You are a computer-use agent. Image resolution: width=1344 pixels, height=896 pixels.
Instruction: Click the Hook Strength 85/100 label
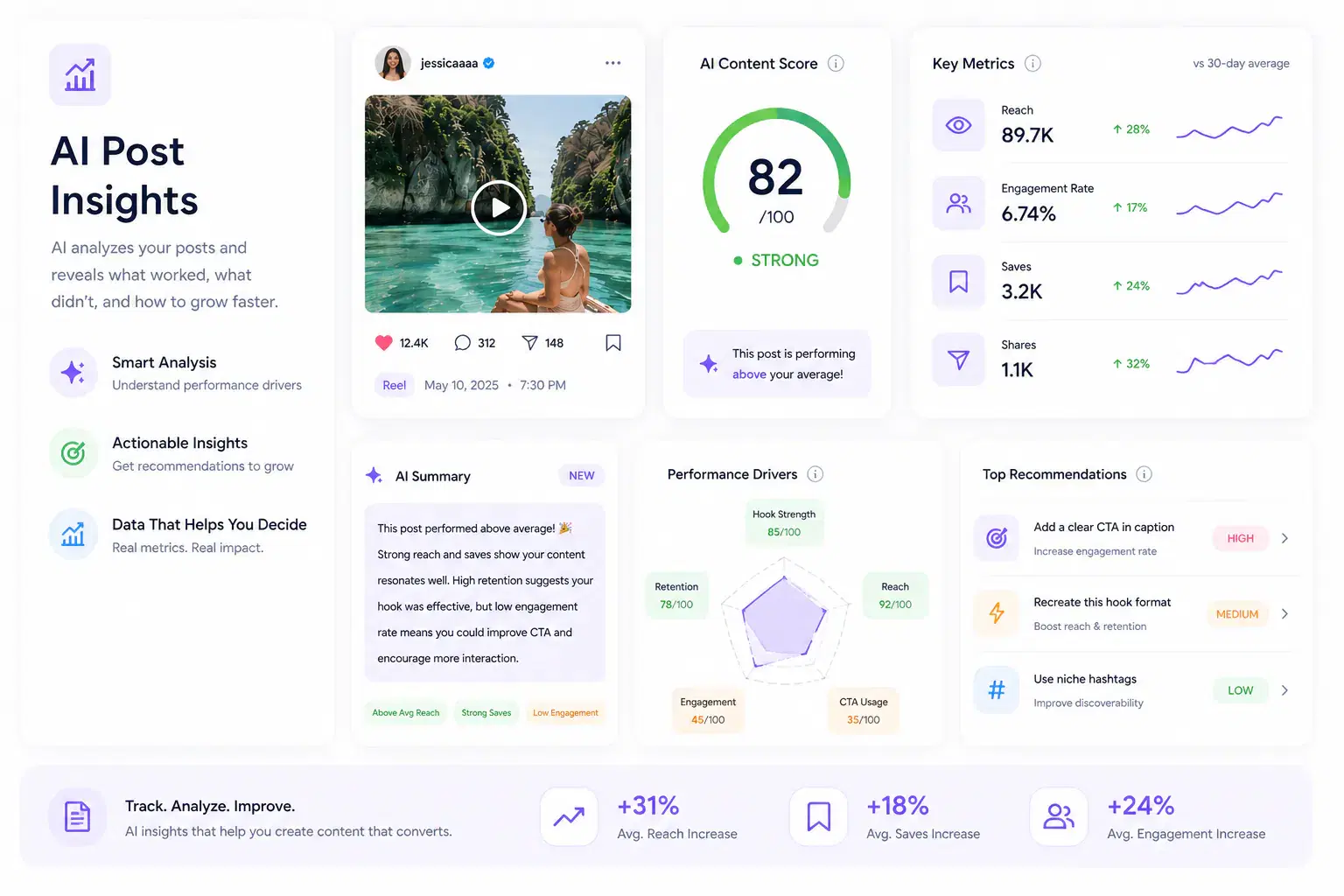(x=784, y=523)
